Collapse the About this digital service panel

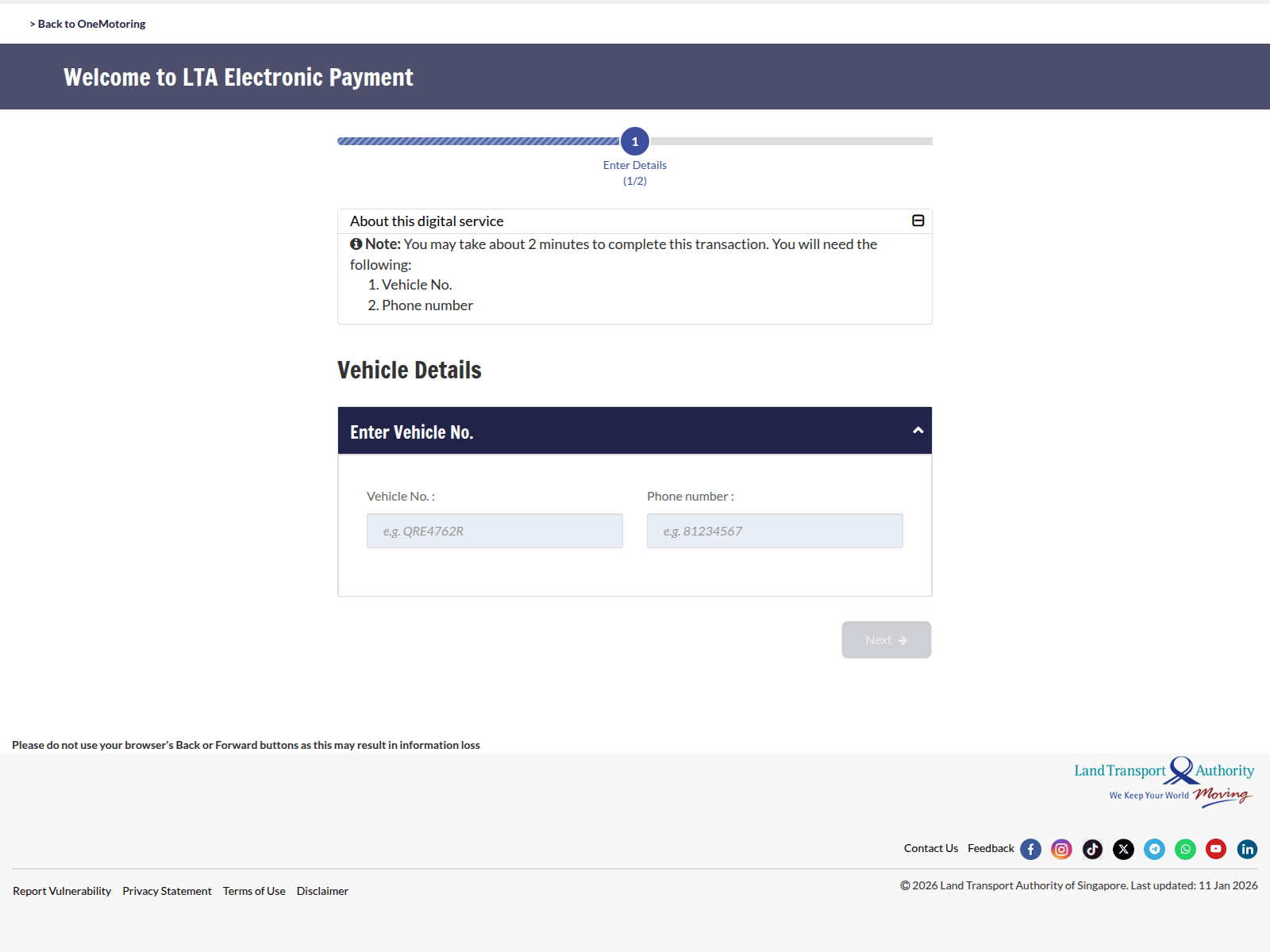coord(918,221)
